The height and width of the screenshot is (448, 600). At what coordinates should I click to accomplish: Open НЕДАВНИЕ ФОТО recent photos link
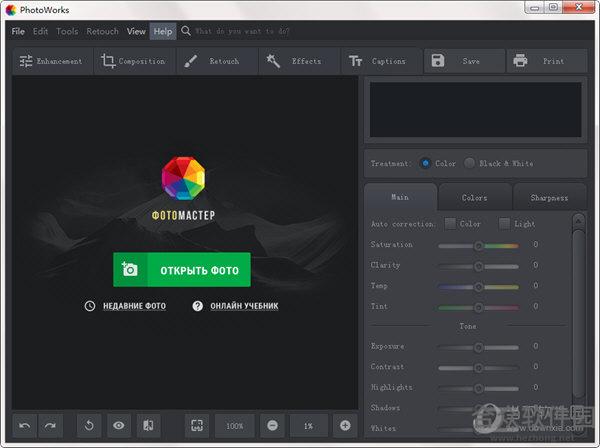pos(134,306)
